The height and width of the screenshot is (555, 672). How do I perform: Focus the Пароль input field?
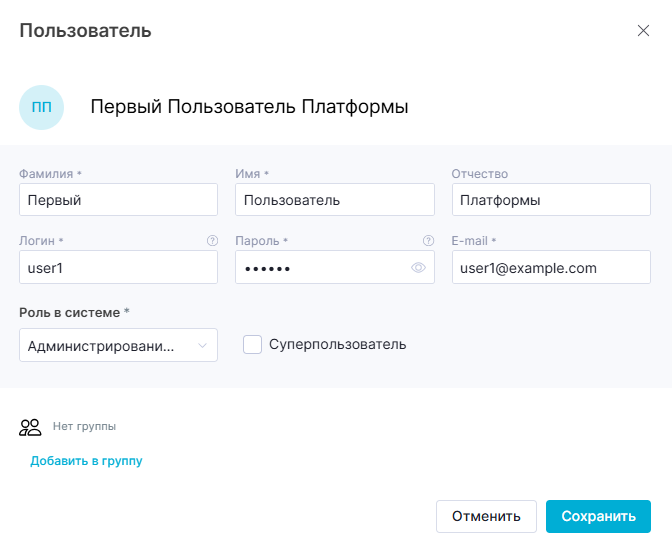[320, 268]
